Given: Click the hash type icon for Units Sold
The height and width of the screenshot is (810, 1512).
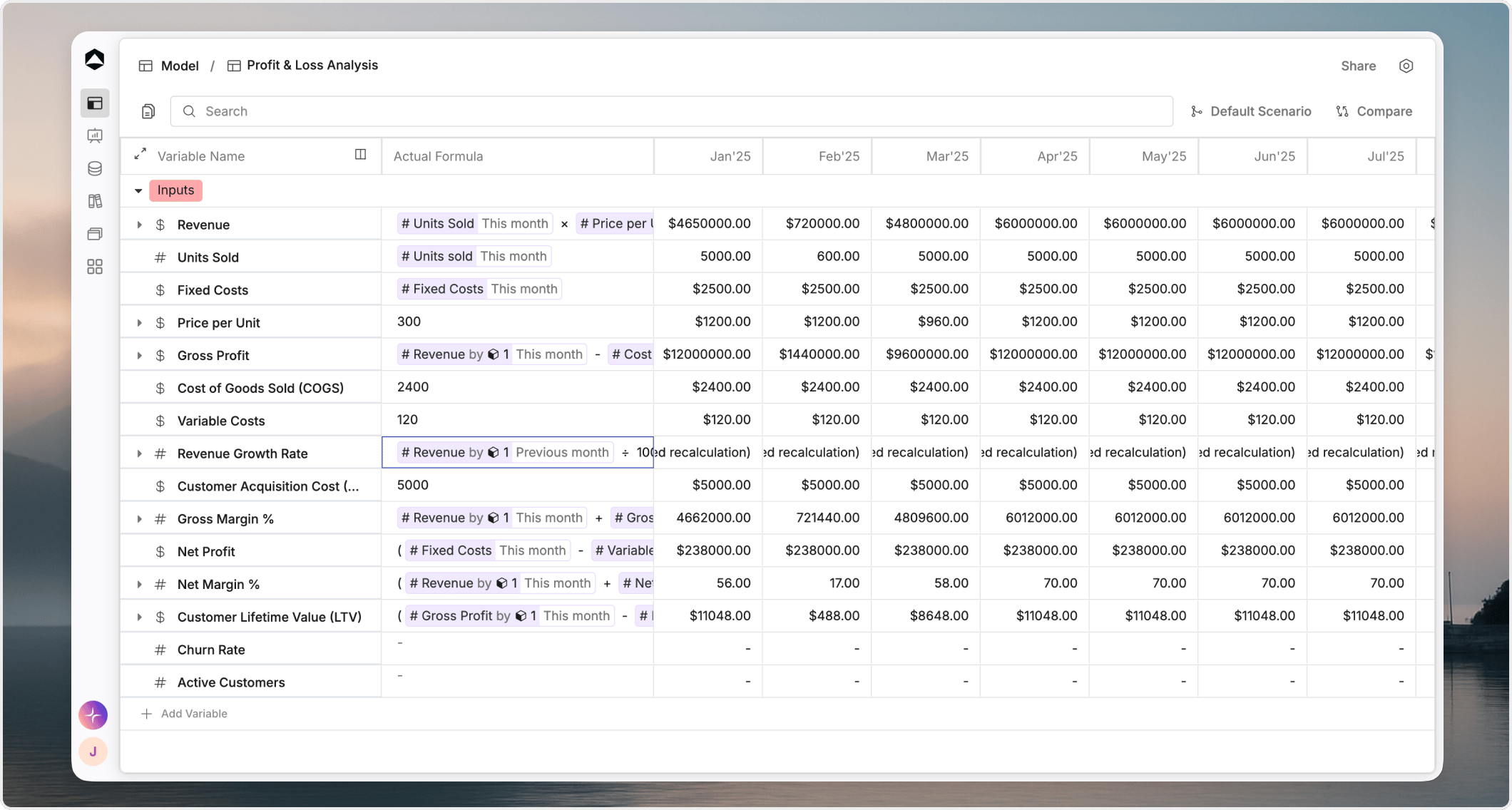Looking at the screenshot, I should point(160,257).
